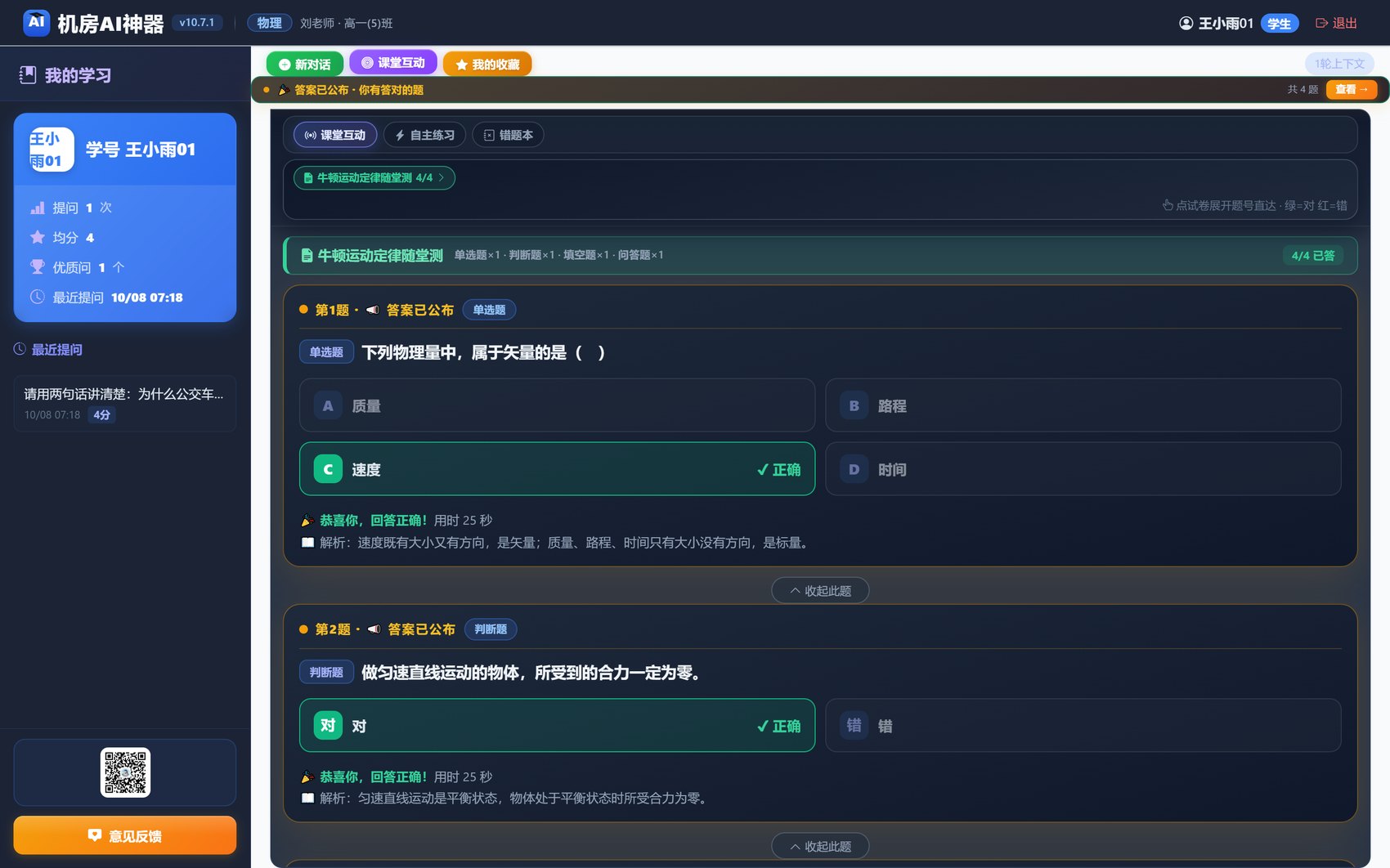This screenshot has height=868, width=1390.
Task: Select option D 时间
Action: click(x=1083, y=469)
